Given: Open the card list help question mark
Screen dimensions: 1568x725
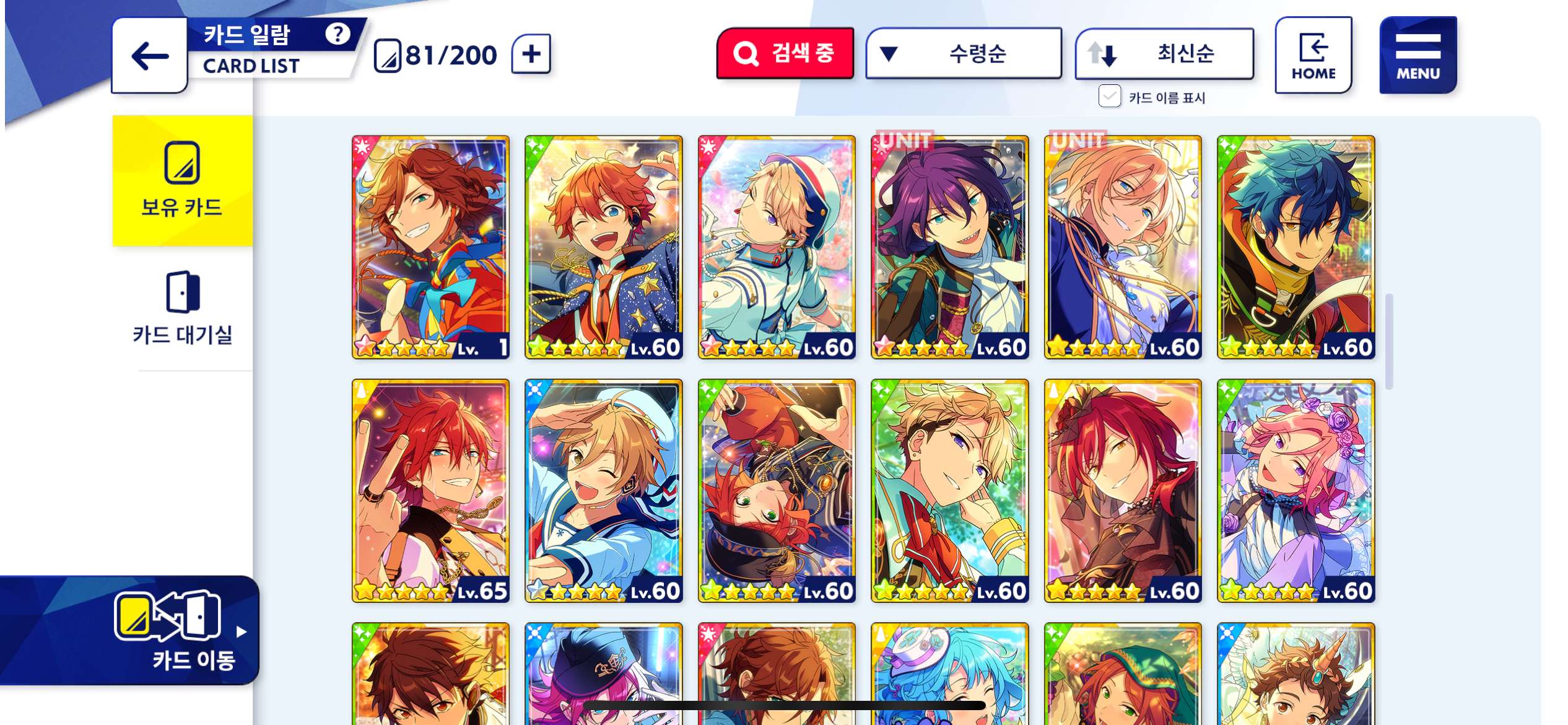Looking at the screenshot, I should click(x=338, y=33).
